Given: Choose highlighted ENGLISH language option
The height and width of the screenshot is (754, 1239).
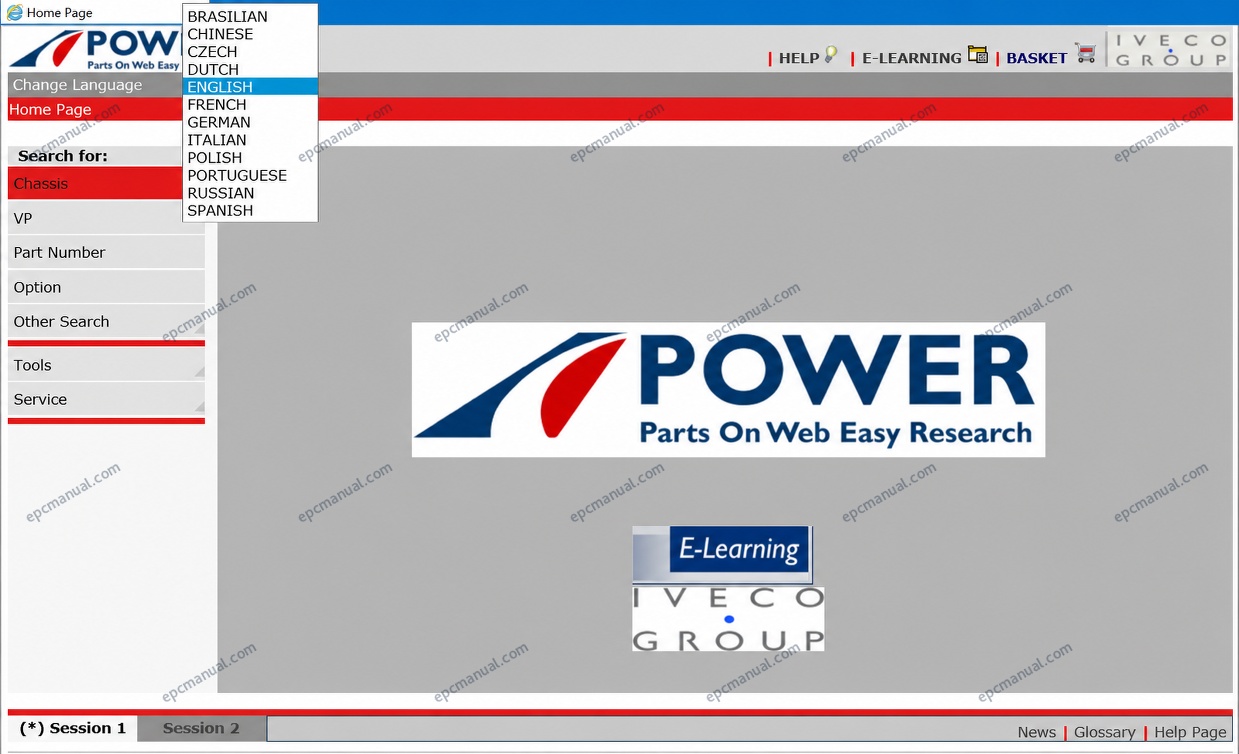Looking at the screenshot, I should point(250,87).
